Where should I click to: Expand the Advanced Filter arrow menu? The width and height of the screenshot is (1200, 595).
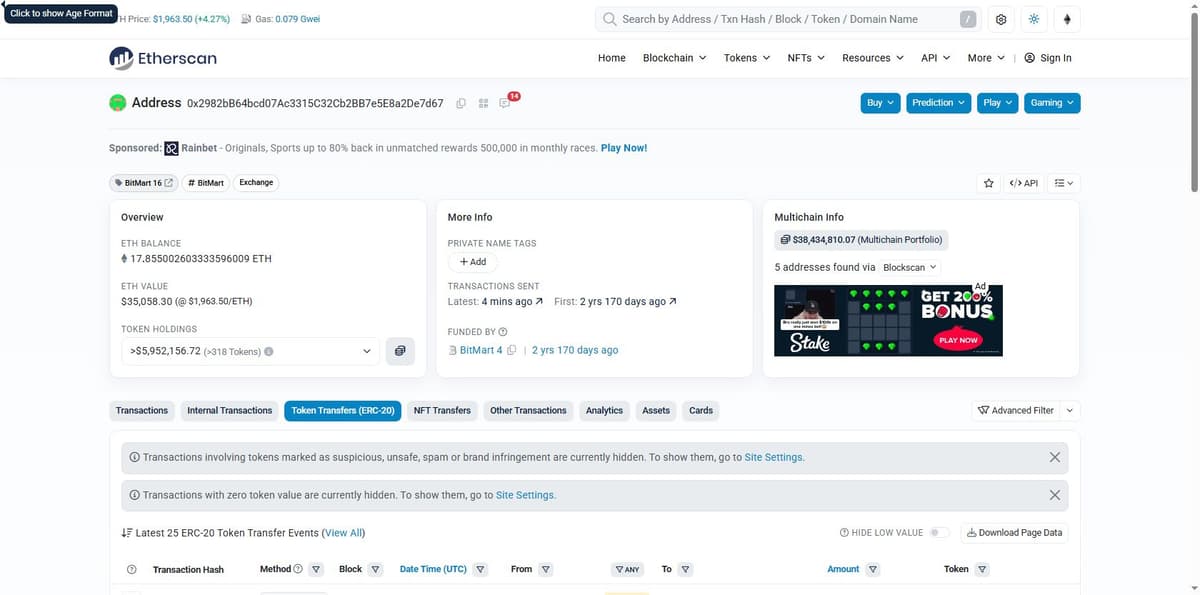click(x=1070, y=410)
